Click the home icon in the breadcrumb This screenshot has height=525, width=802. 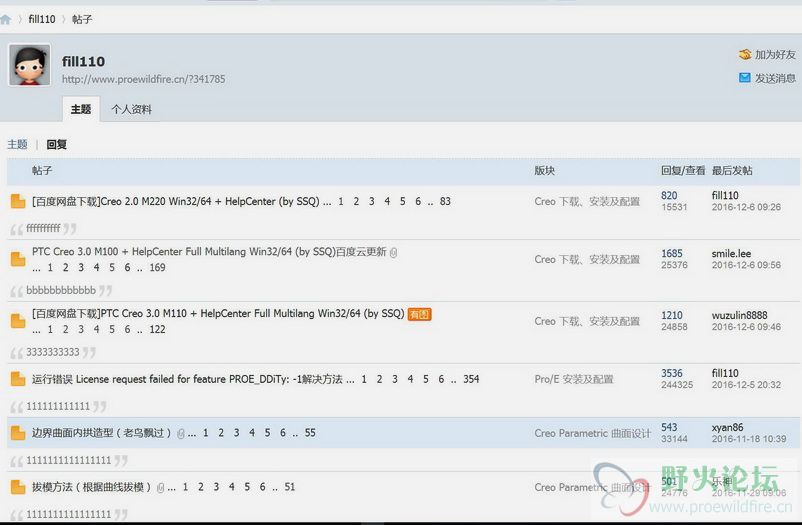pyautogui.click(x=6, y=19)
